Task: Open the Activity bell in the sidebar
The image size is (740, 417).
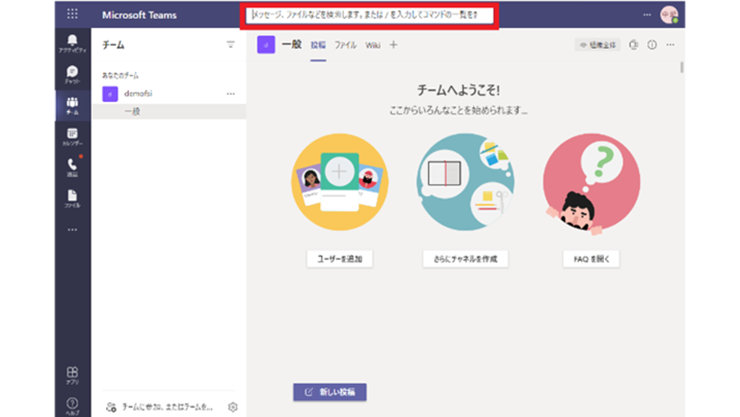Action: coord(72,43)
